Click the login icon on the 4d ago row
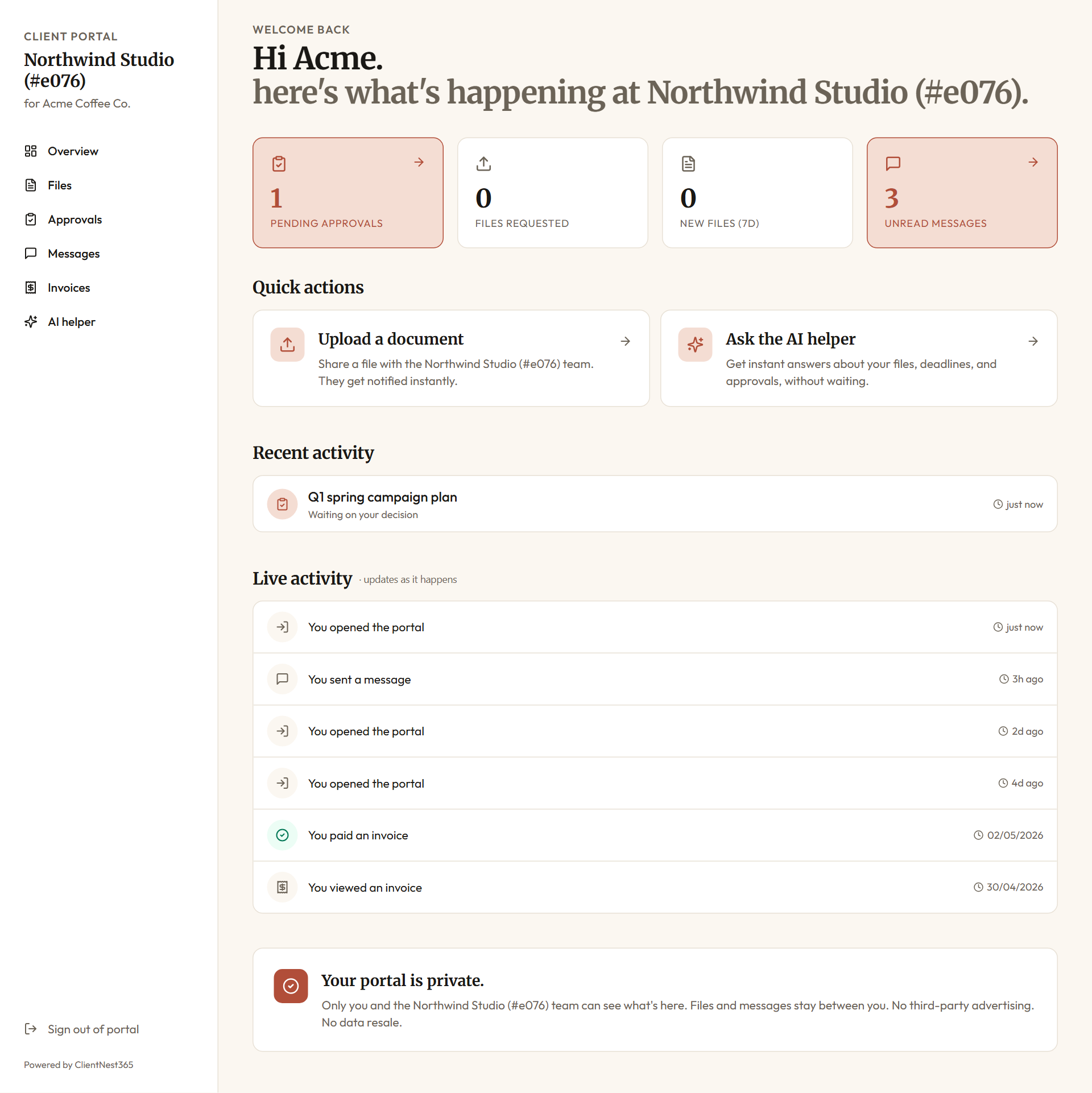This screenshot has width=1092, height=1093. [283, 784]
